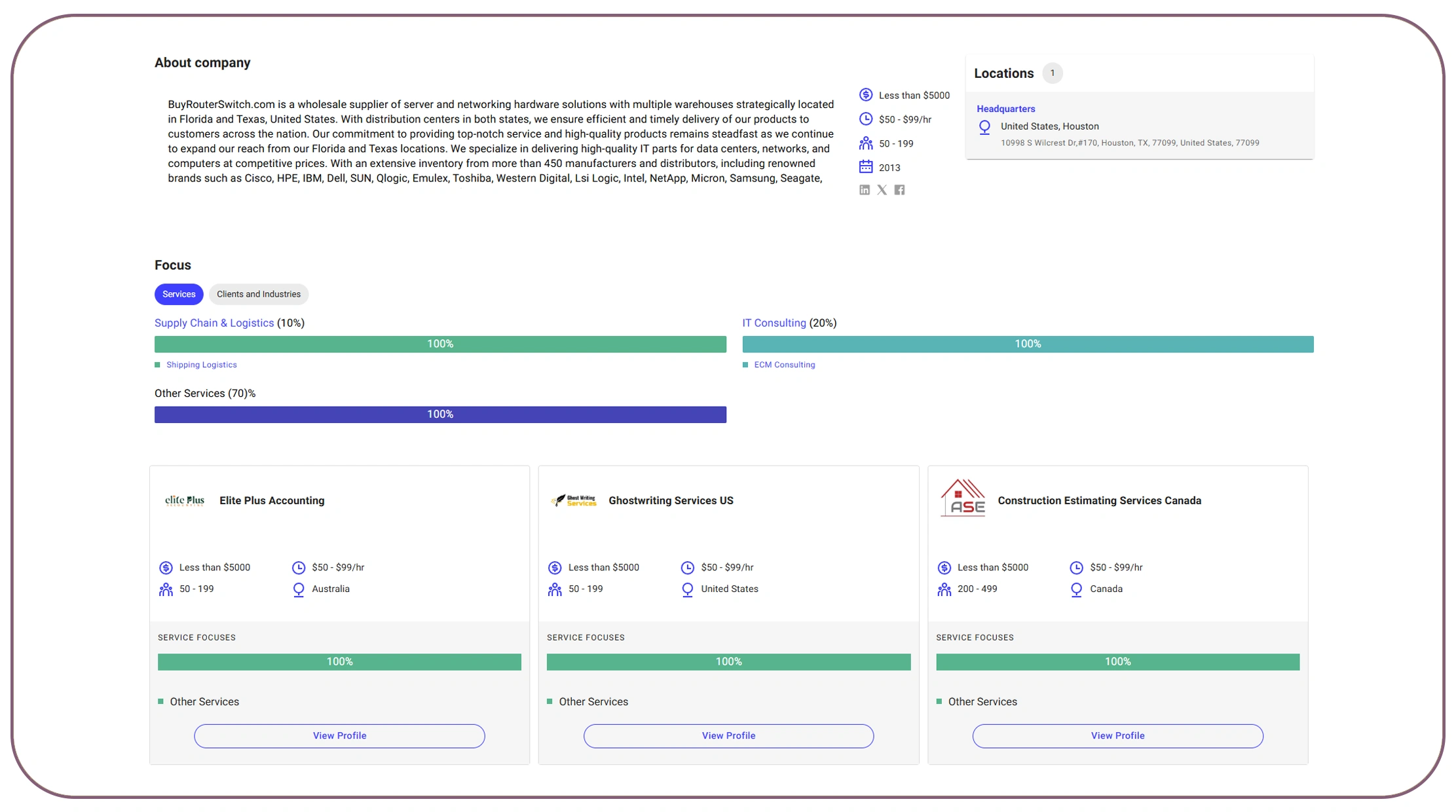Image resolution: width=1456 pixels, height=812 pixels.
Task: Open the X (Twitter) social icon
Action: pos(882,190)
